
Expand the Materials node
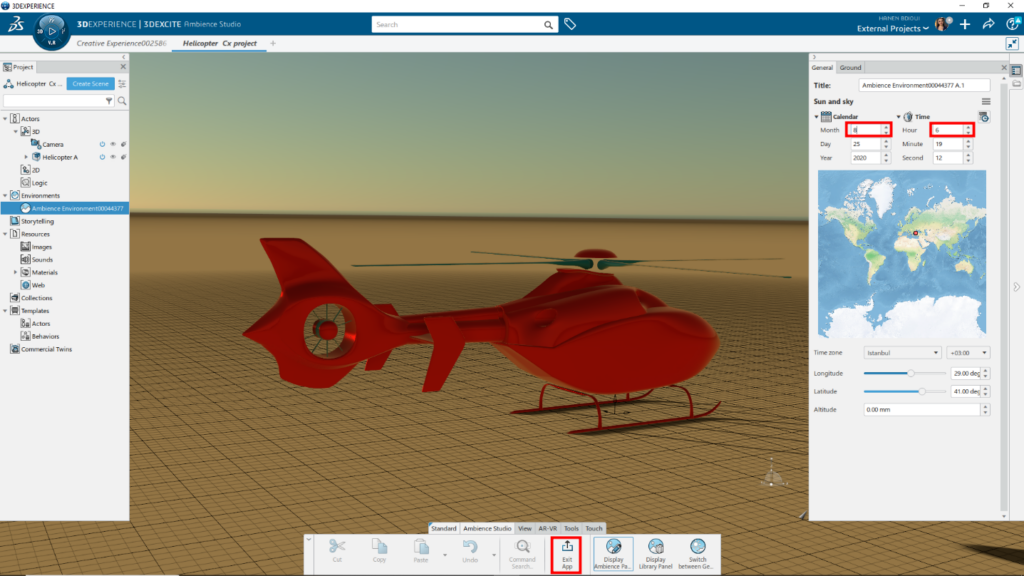(16, 272)
